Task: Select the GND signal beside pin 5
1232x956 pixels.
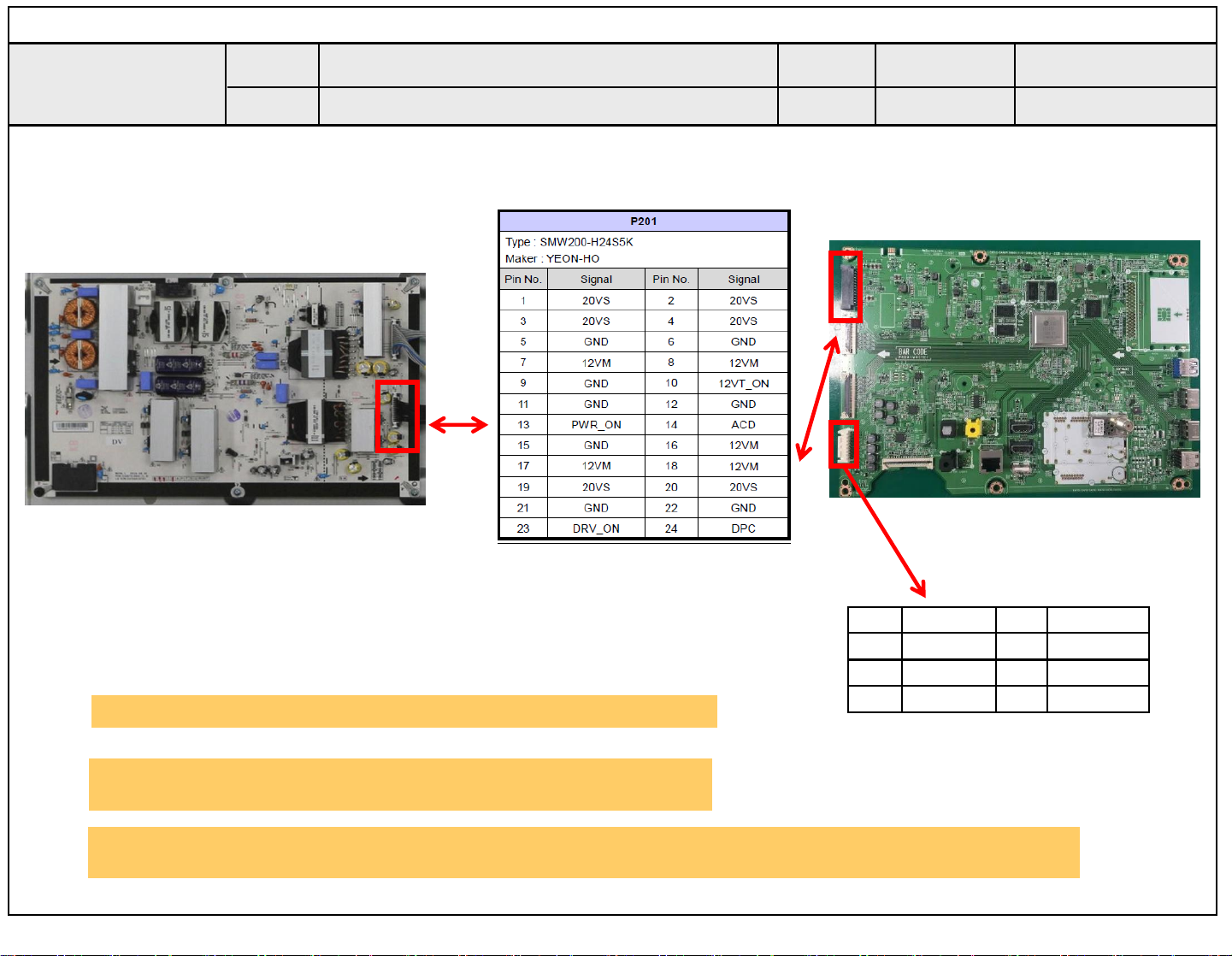Action: pyautogui.click(x=596, y=342)
